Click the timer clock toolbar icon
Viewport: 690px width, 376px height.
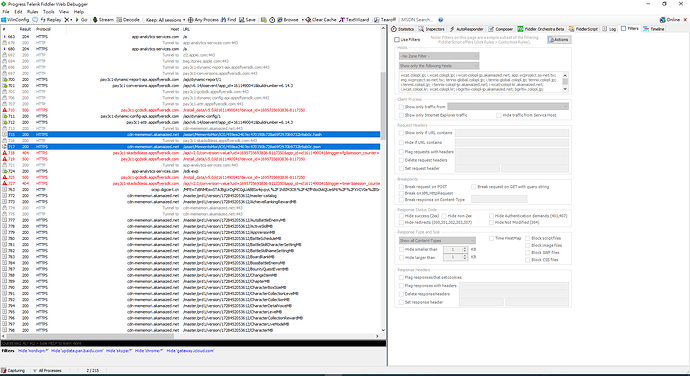click(272, 20)
